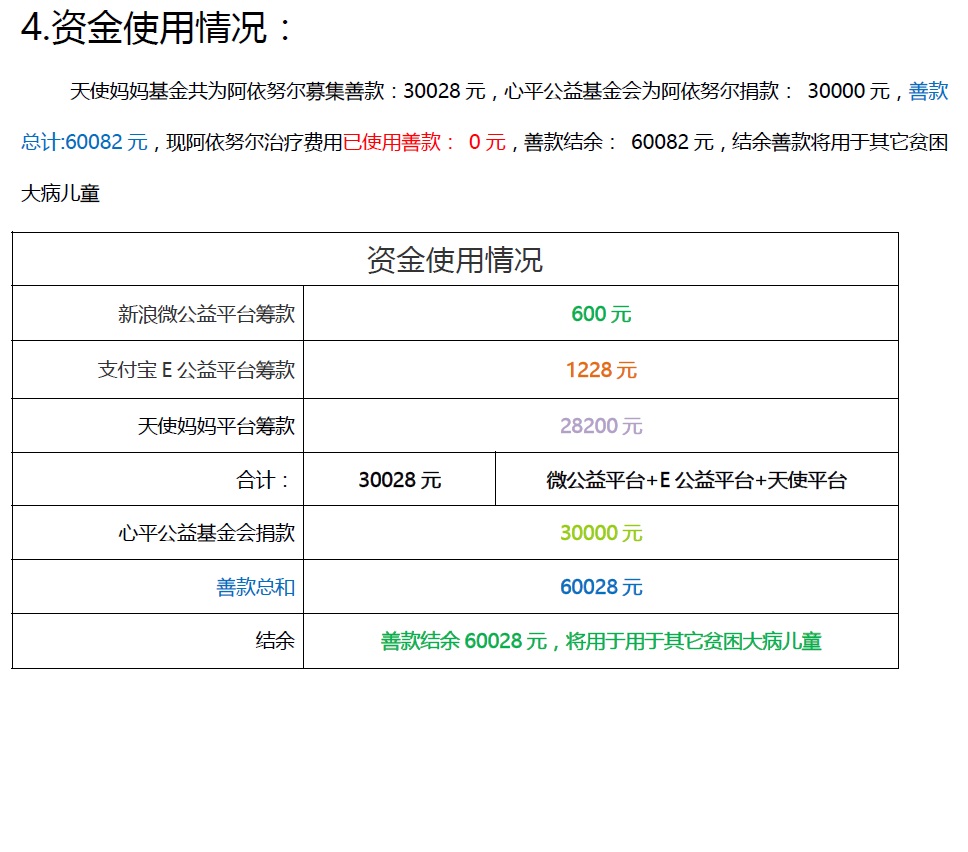Click the blue text '总计:60082 元' in paragraph
The width and height of the screenshot is (968, 852).
[85, 142]
